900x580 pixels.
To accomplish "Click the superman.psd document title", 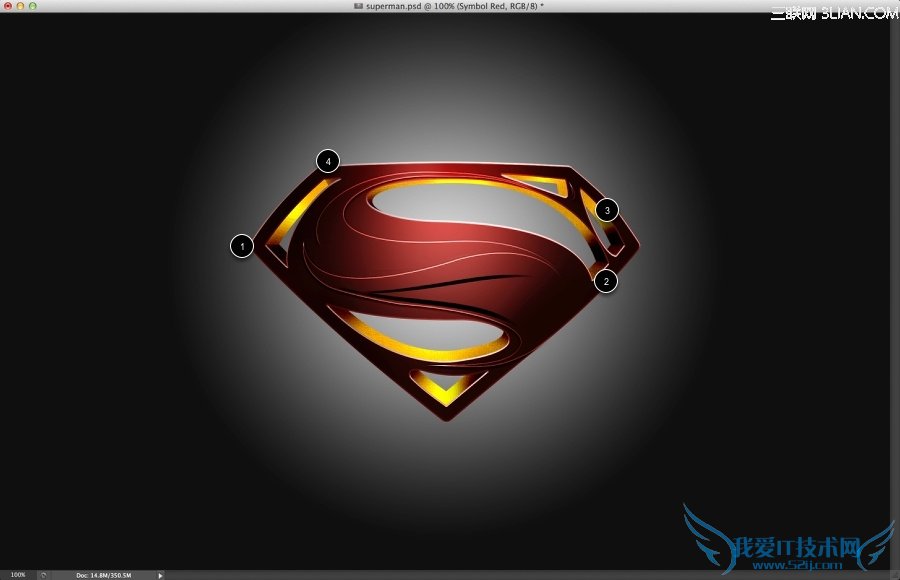I will tap(454, 6).
